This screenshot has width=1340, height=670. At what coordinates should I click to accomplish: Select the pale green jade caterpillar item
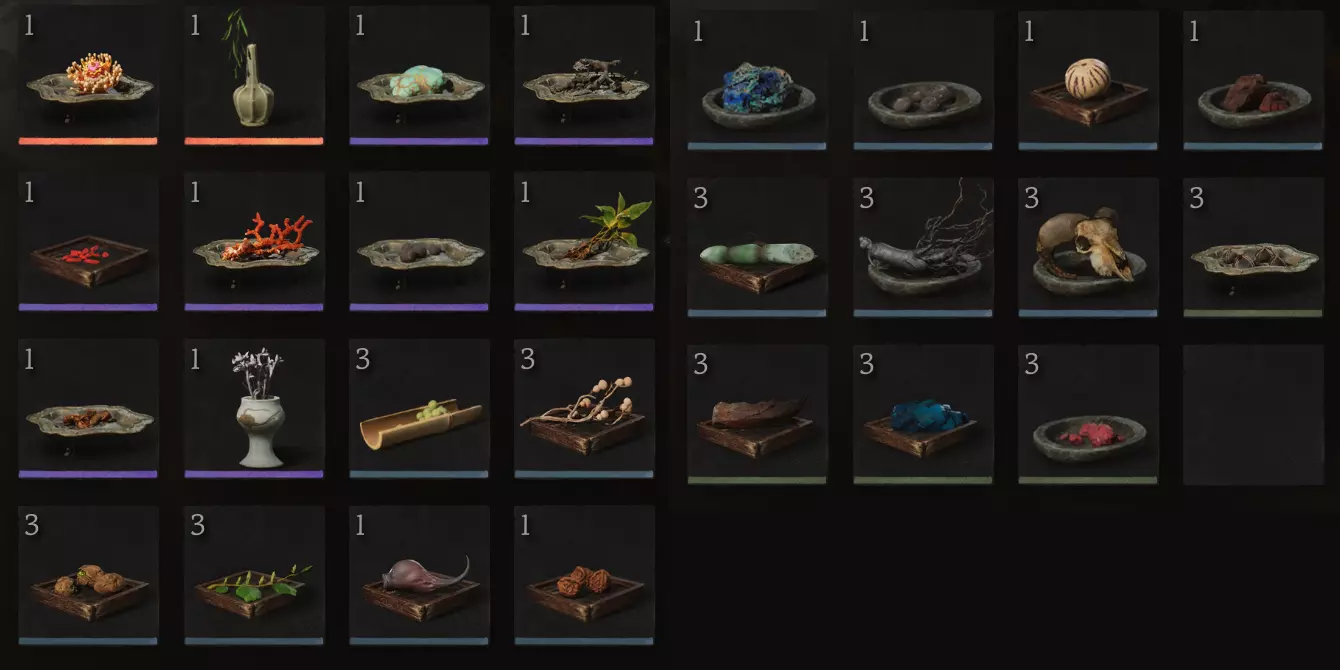(x=757, y=248)
